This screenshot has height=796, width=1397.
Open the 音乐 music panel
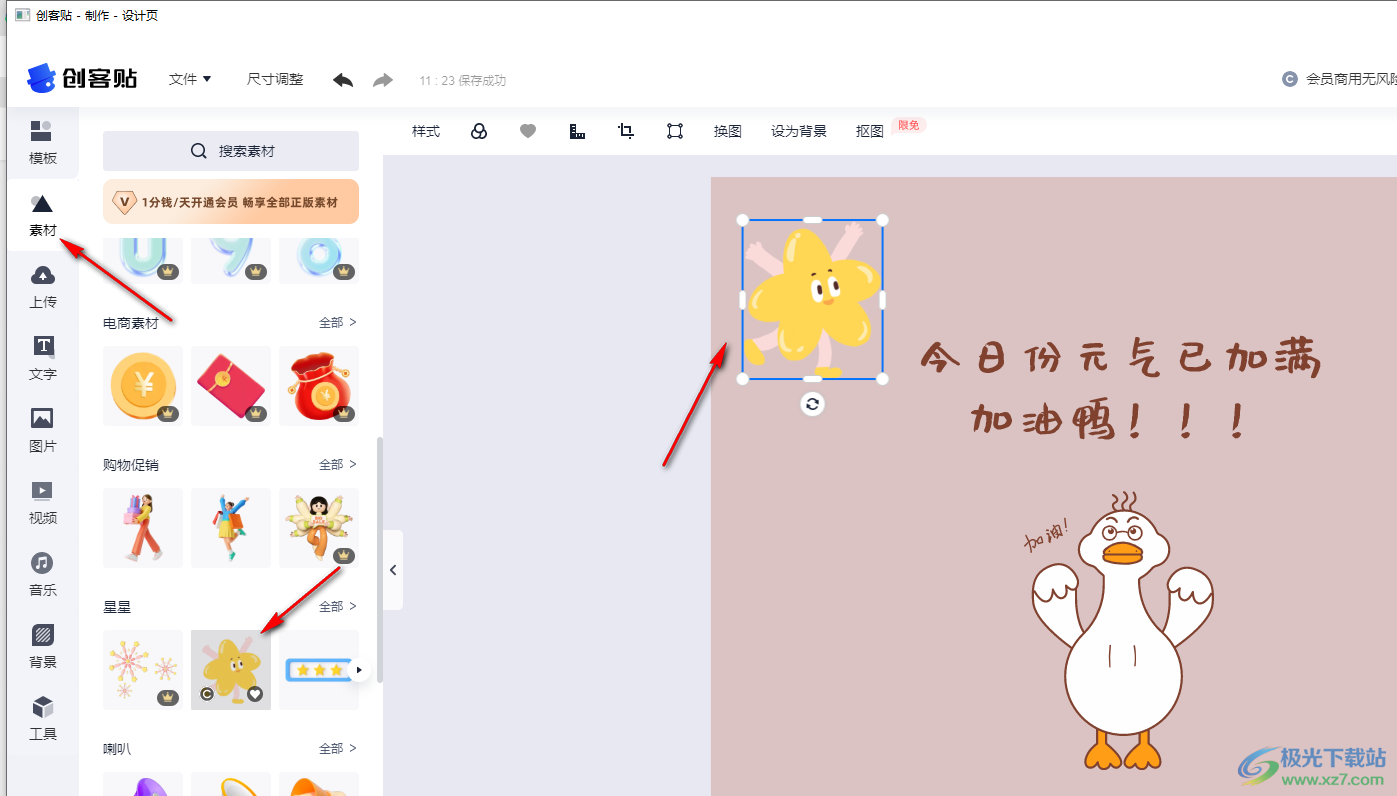coord(42,575)
